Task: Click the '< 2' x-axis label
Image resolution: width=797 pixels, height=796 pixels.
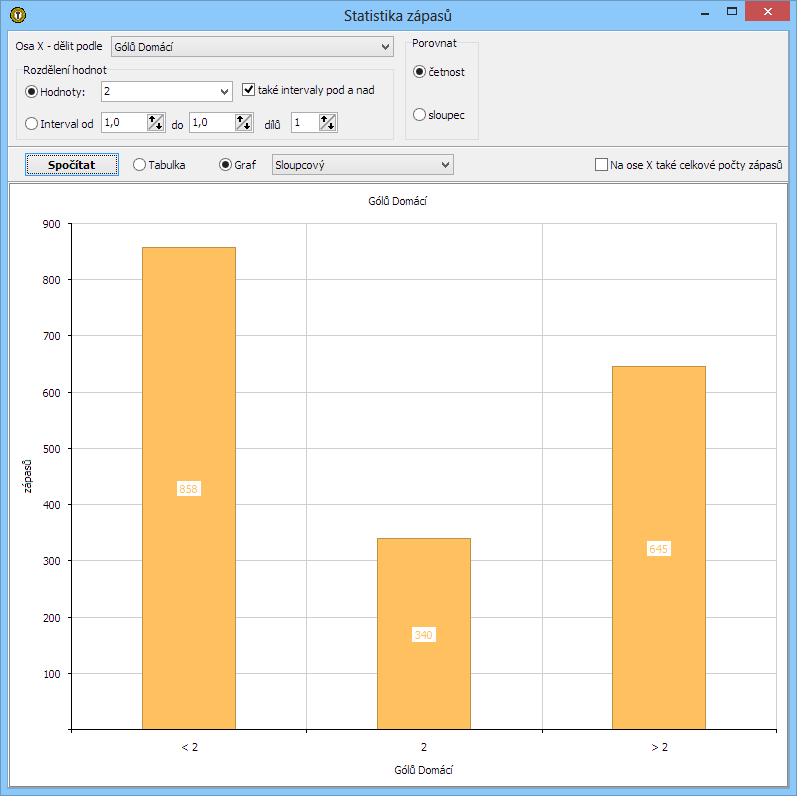Action: (x=190, y=747)
